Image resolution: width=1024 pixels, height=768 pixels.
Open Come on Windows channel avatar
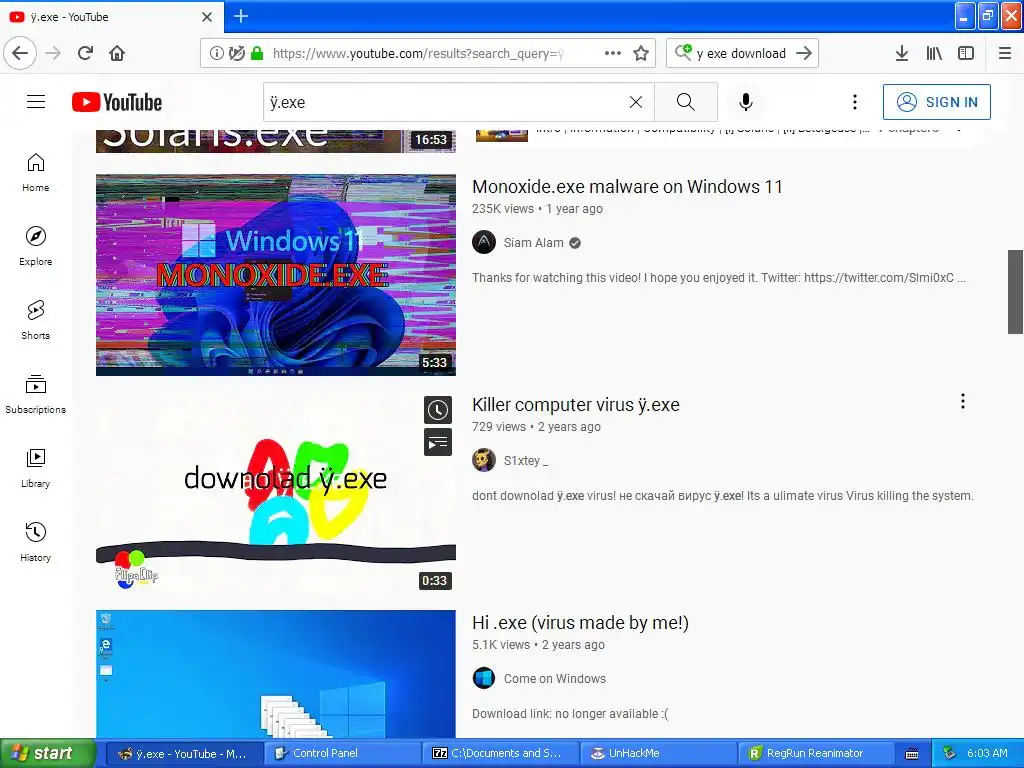click(484, 679)
